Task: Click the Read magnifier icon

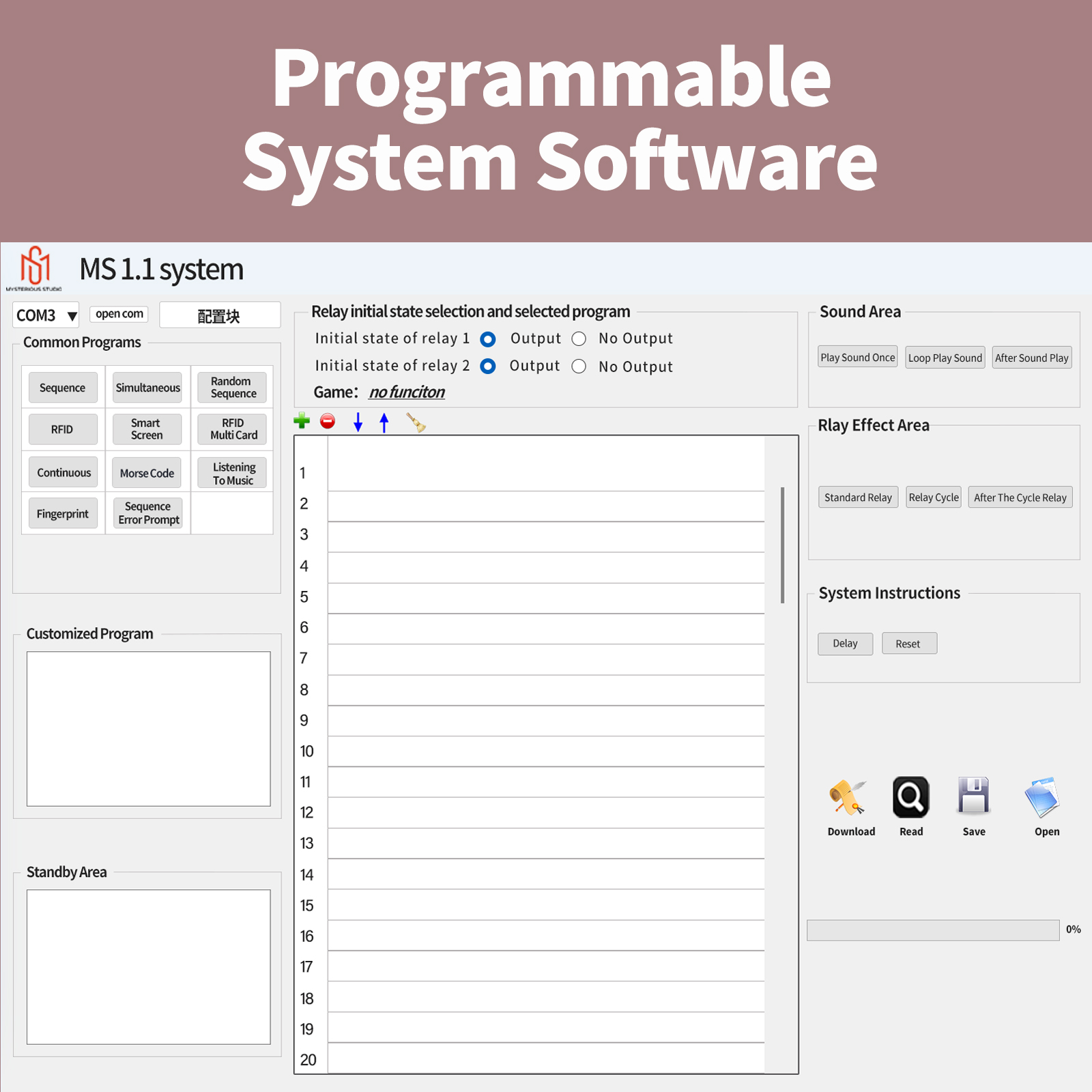Action: coord(910,796)
